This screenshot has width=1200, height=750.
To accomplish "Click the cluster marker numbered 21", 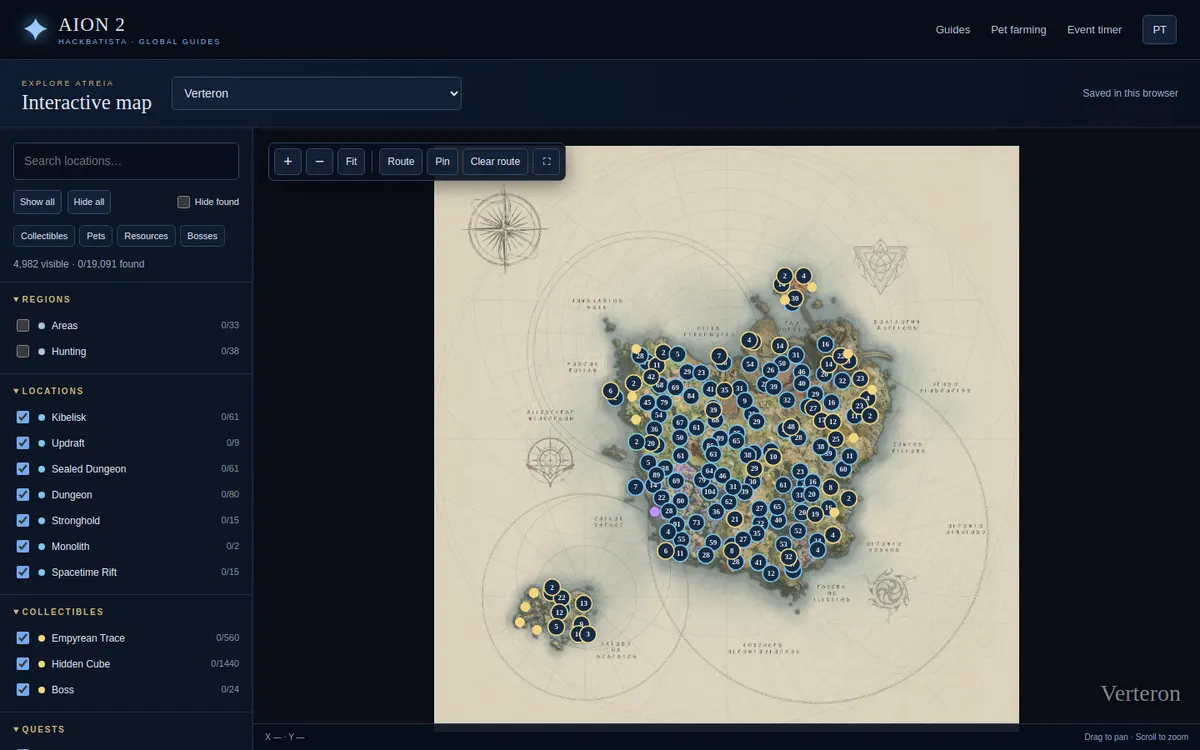I will [x=735, y=519].
